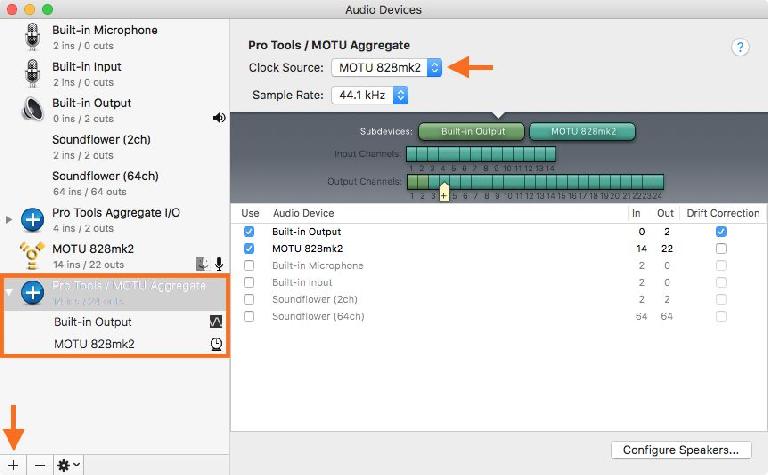768x475 pixels.
Task: Click the '14 ins / 22 outs' text
Action: coord(89,265)
